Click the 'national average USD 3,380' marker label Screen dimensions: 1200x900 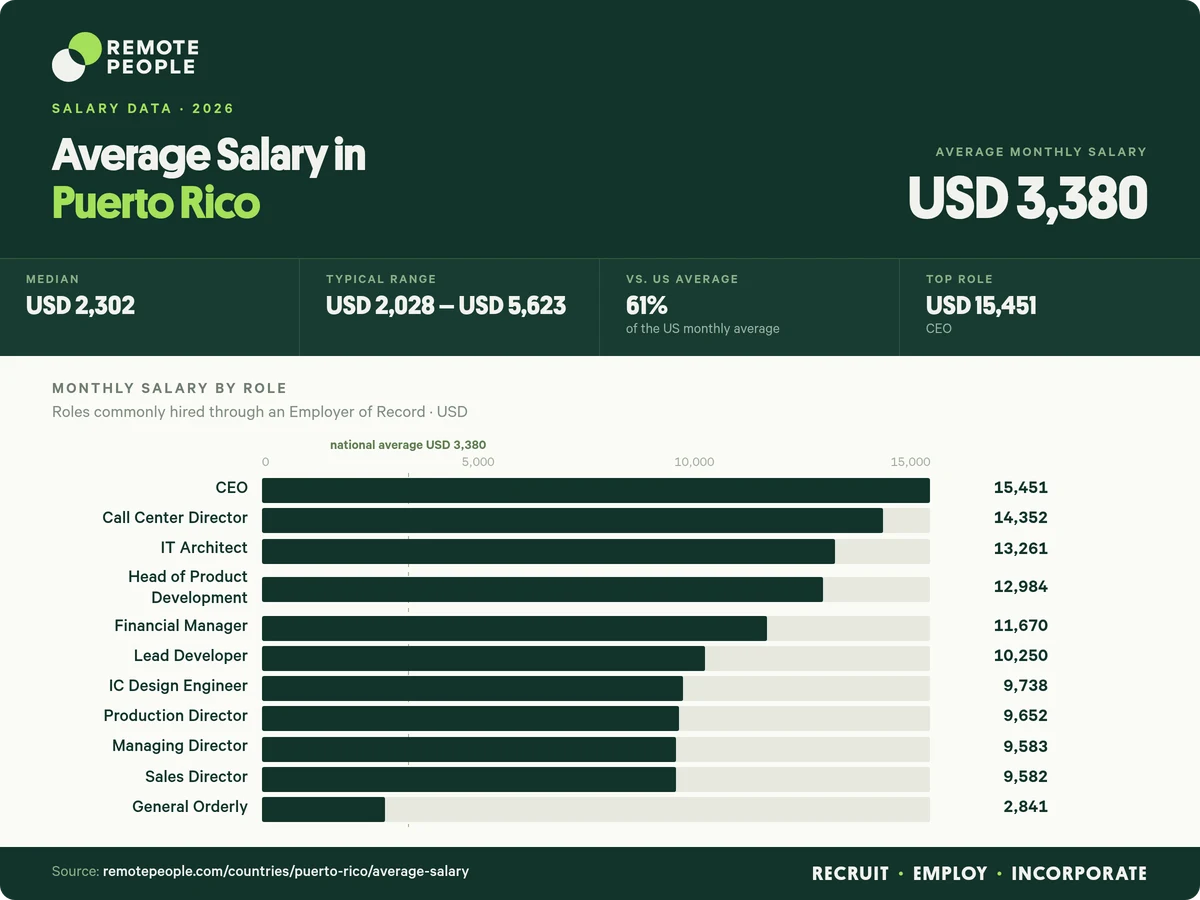pos(408,444)
